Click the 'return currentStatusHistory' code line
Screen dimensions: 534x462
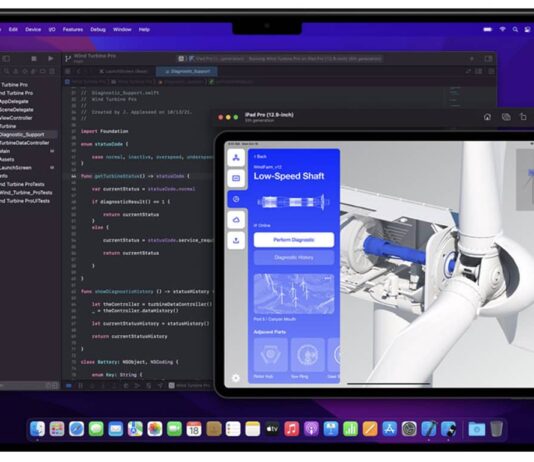click(x=129, y=336)
